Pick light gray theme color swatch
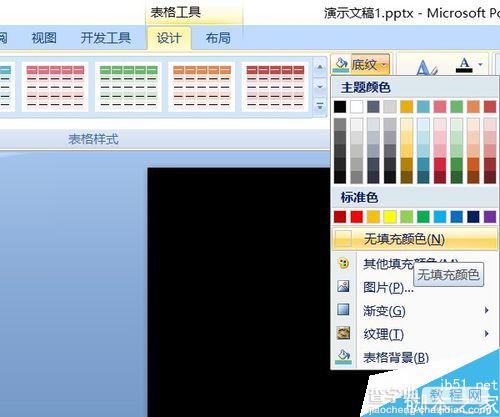This screenshot has width=500, height=417. click(390, 107)
